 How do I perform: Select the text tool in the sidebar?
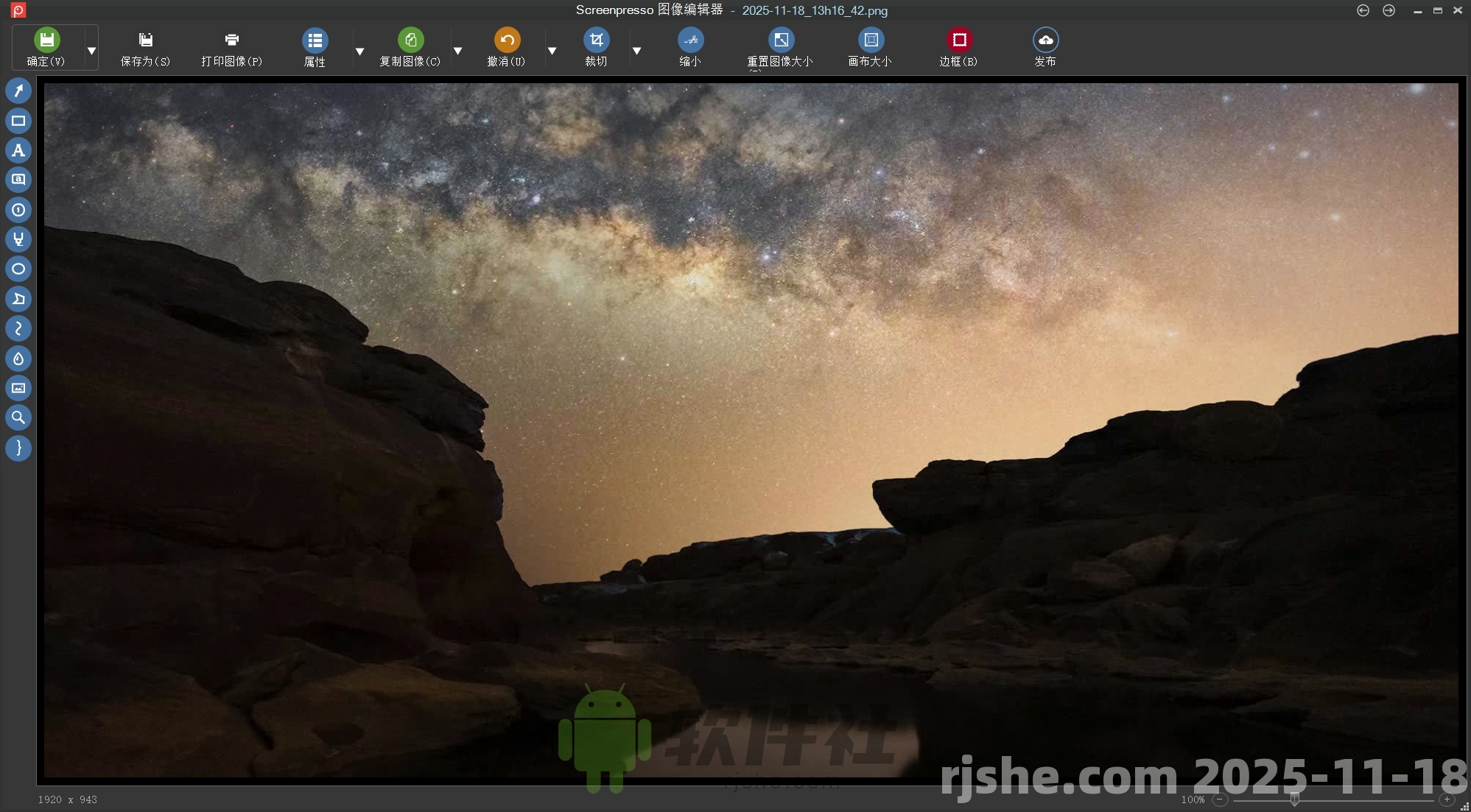[18, 150]
